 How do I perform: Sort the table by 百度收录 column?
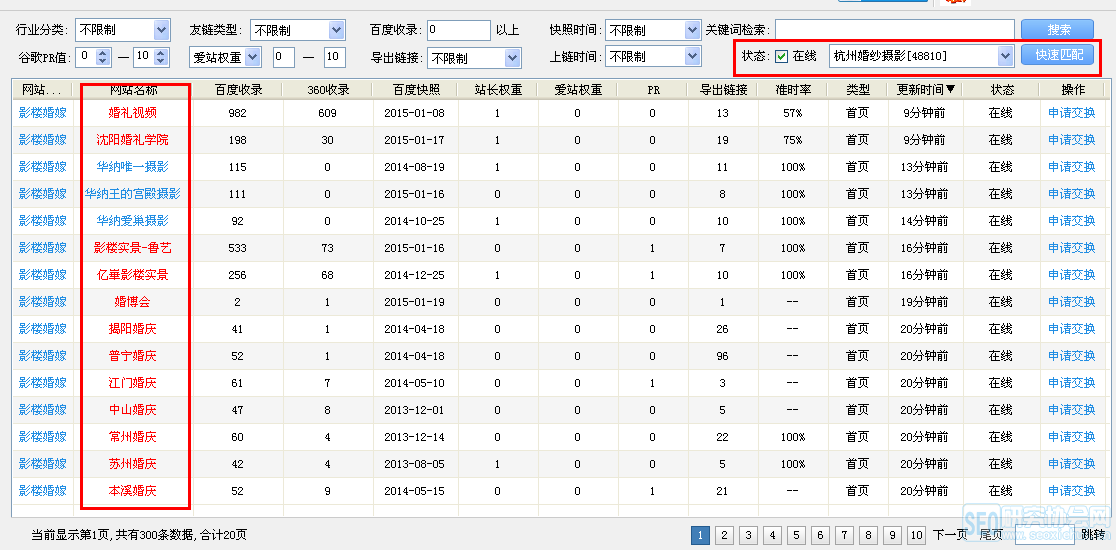[x=238, y=90]
